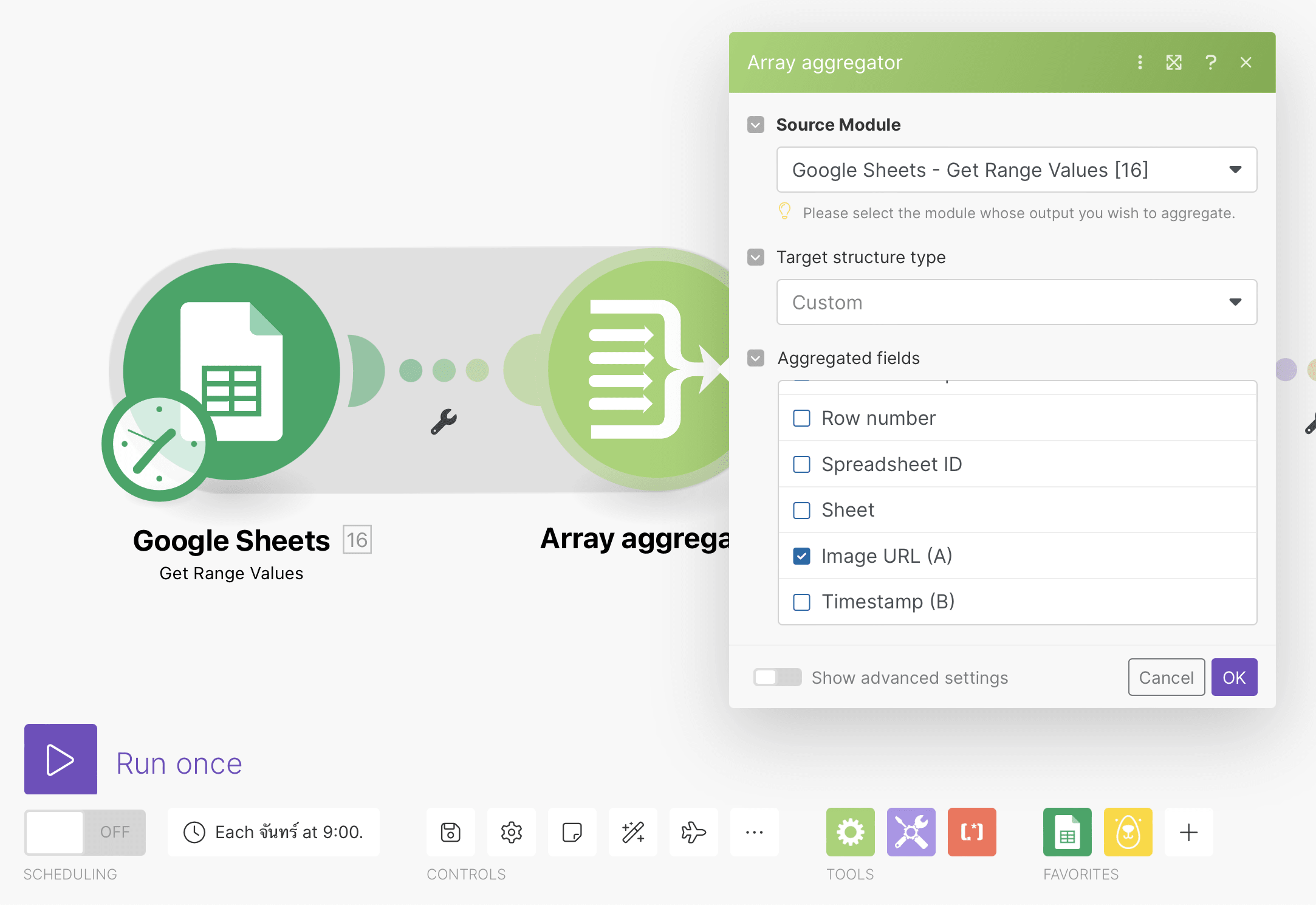1316x905 pixels.
Task: Open the Target structure type dropdown
Action: 1016,302
